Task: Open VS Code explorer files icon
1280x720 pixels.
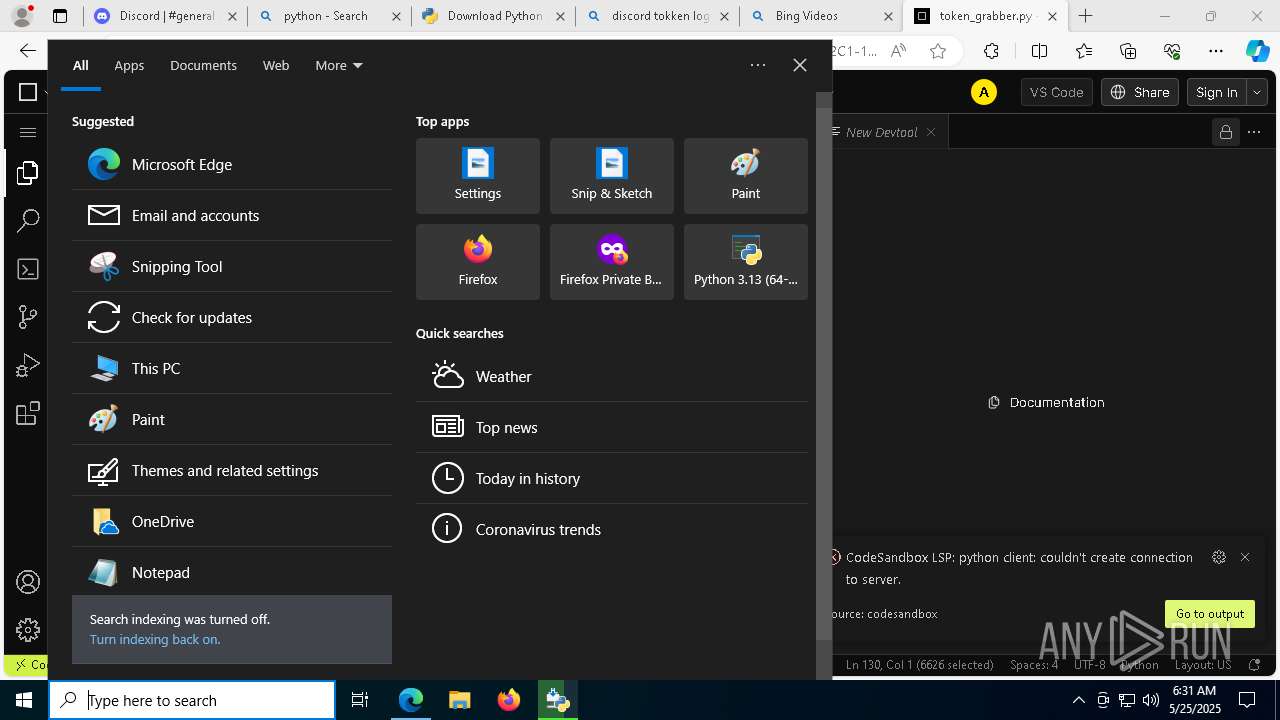Action: (x=28, y=173)
